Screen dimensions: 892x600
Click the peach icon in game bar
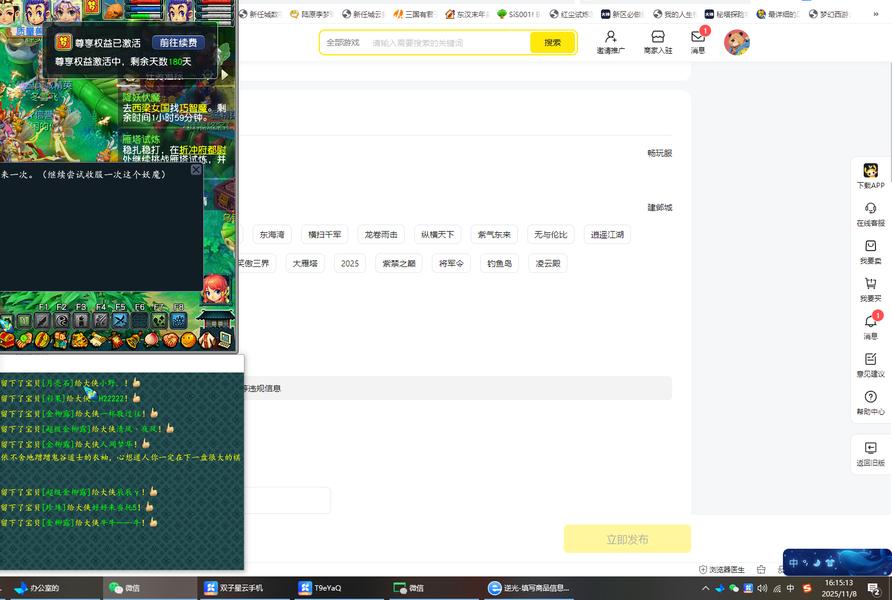coord(151,340)
